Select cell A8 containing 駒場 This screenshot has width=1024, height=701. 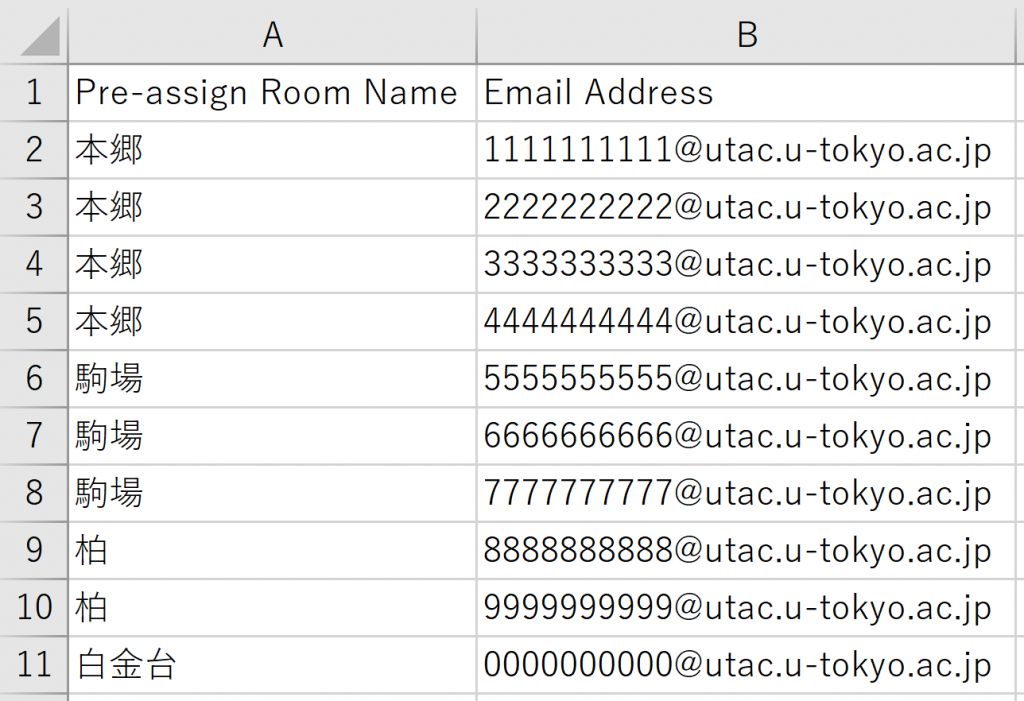272,493
